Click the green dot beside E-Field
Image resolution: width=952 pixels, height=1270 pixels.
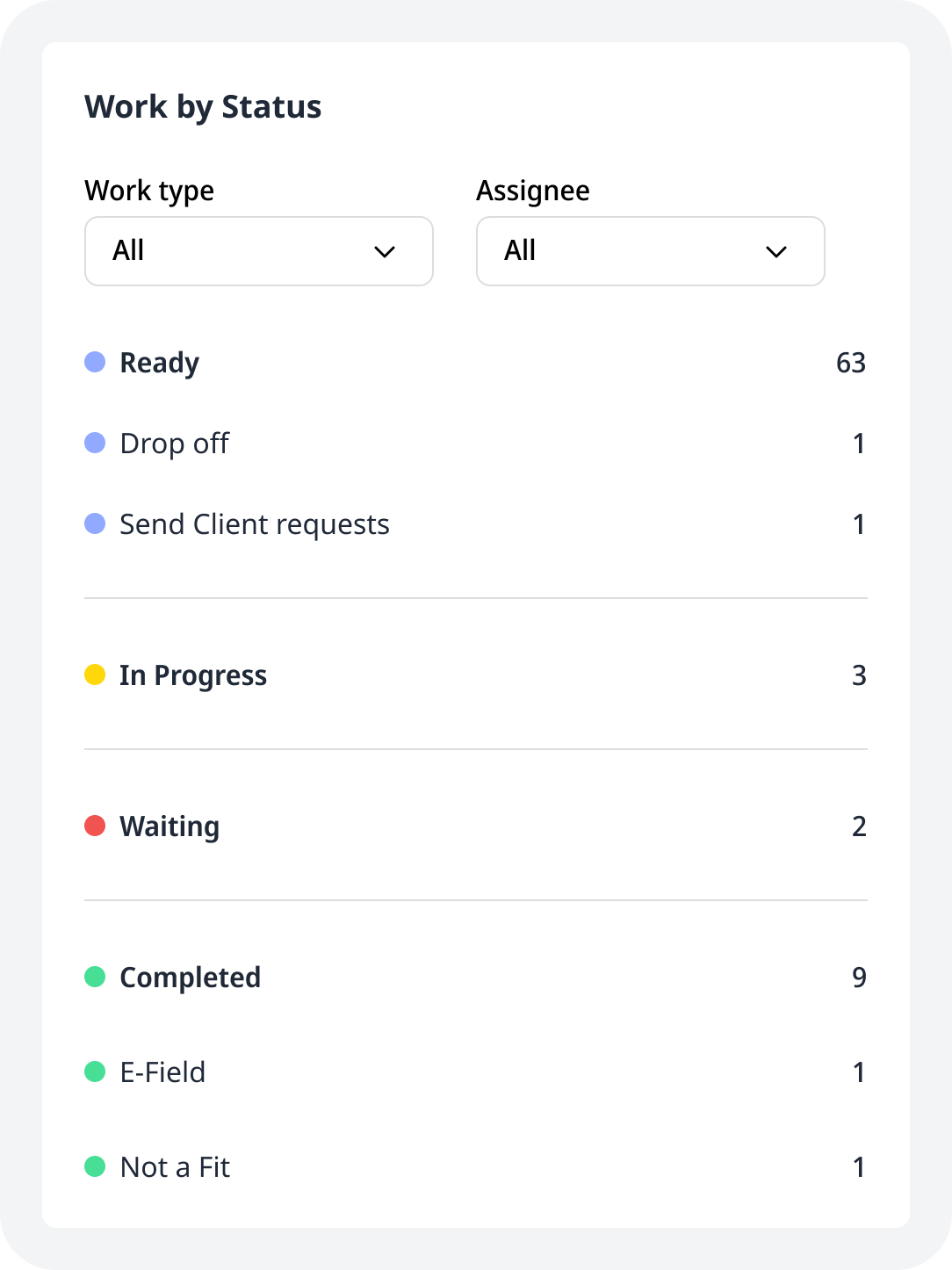(x=95, y=1072)
